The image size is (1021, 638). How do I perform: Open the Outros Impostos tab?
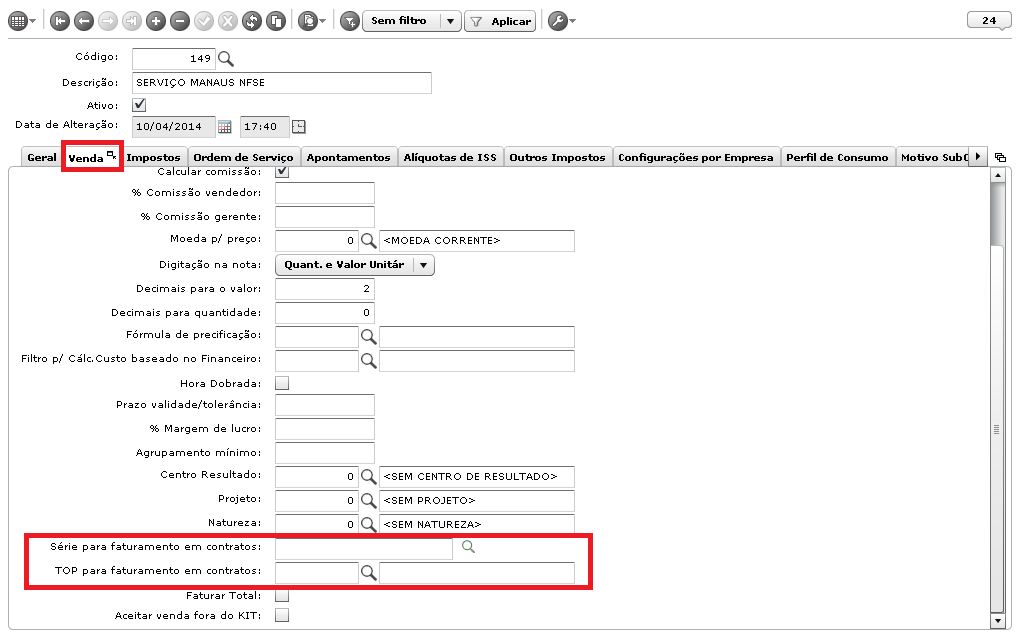click(x=557, y=158)
